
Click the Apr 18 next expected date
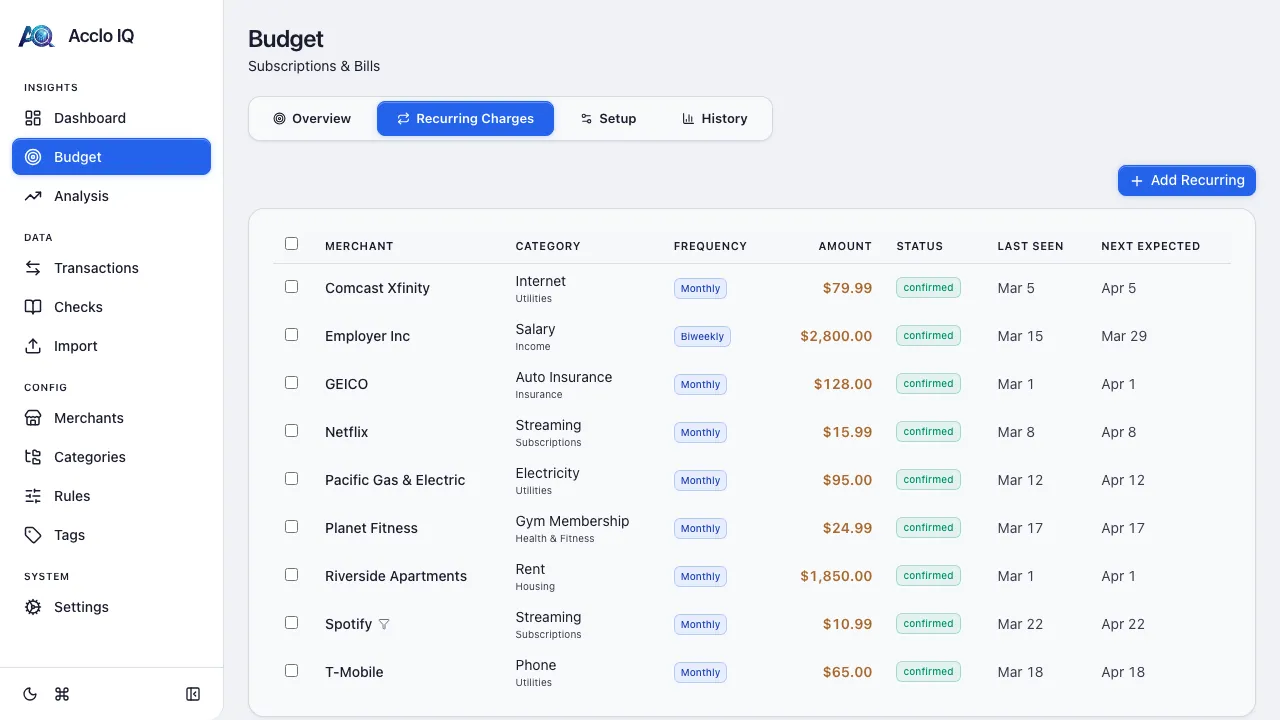point(1123,672)
